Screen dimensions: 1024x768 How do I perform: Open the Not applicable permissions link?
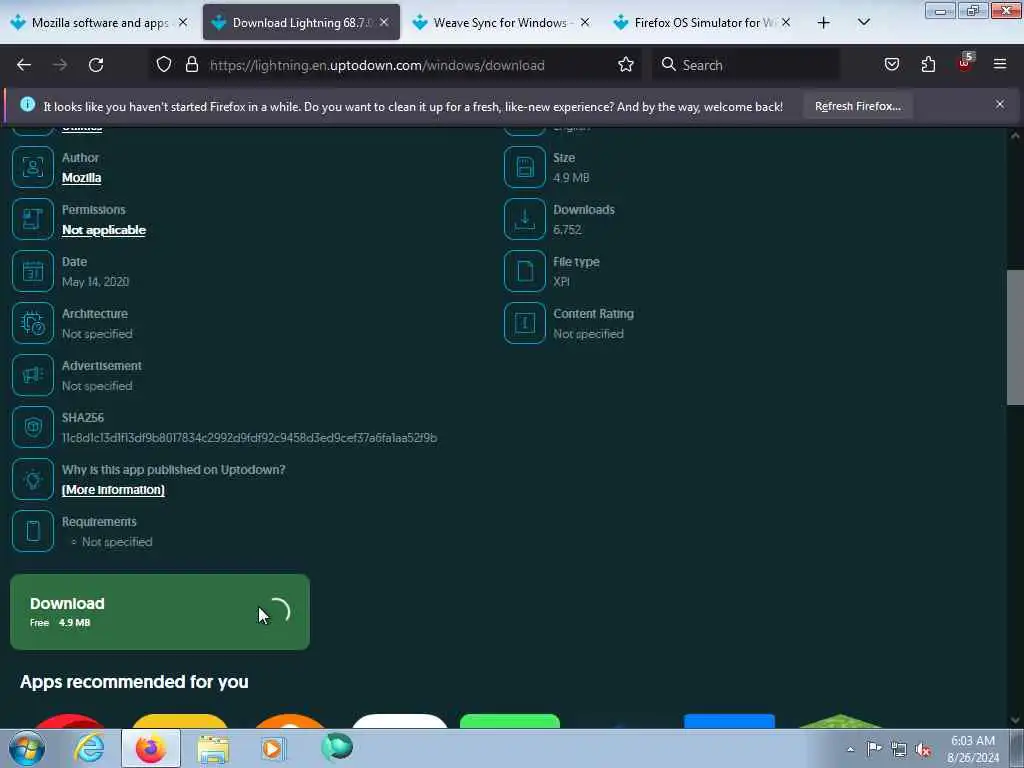point(104,230)
